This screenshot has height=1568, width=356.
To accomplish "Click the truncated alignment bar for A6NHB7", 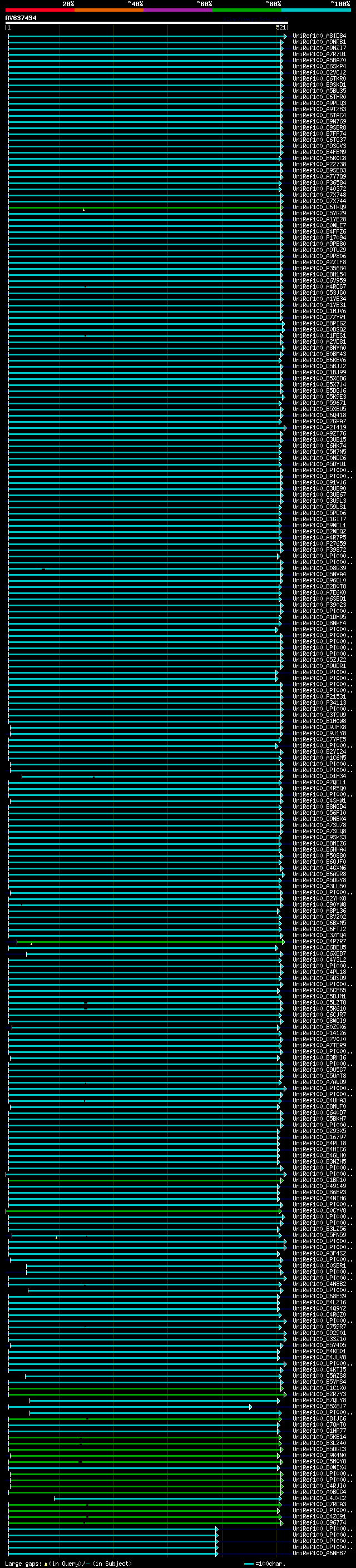I will [x=113, y=1554].
